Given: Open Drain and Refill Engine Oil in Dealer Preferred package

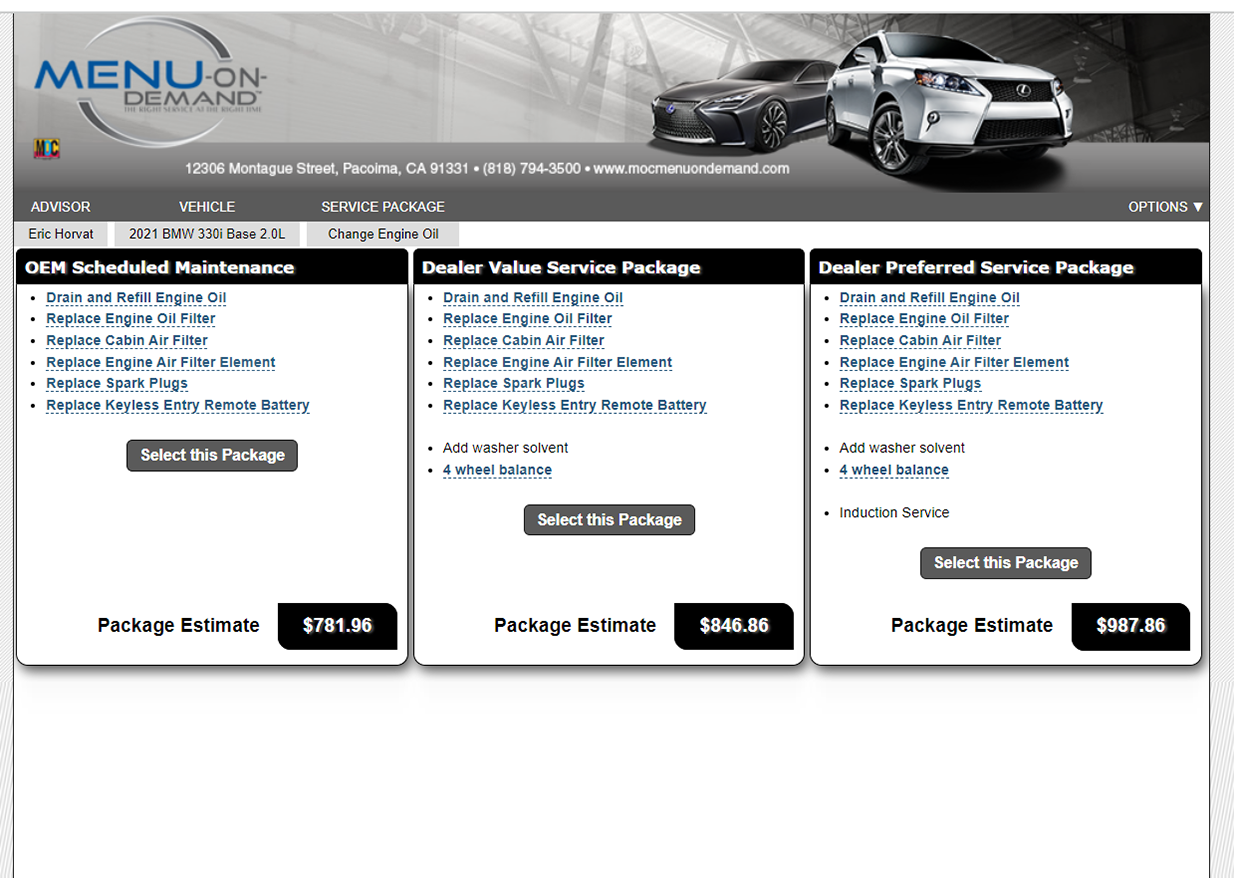Looking at the screenshot, I should click(x=930, y=298).
